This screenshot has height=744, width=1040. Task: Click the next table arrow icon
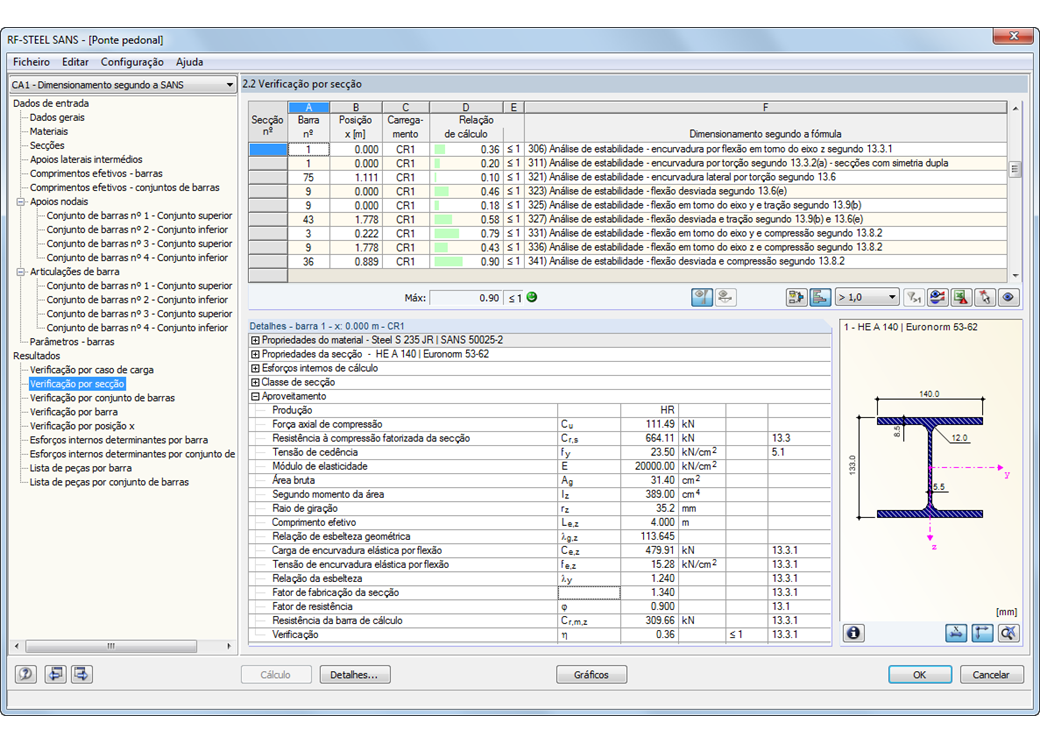[x=82, y=674]
